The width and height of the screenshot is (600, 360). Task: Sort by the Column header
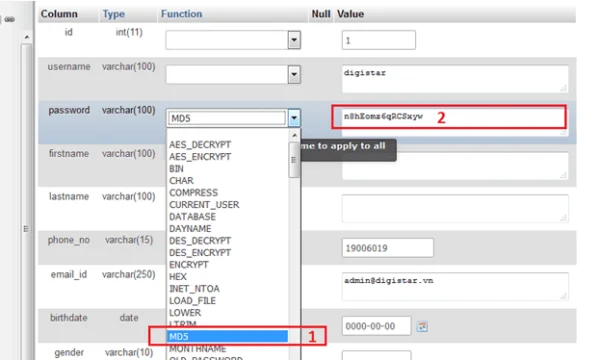(x=59, y=14)
